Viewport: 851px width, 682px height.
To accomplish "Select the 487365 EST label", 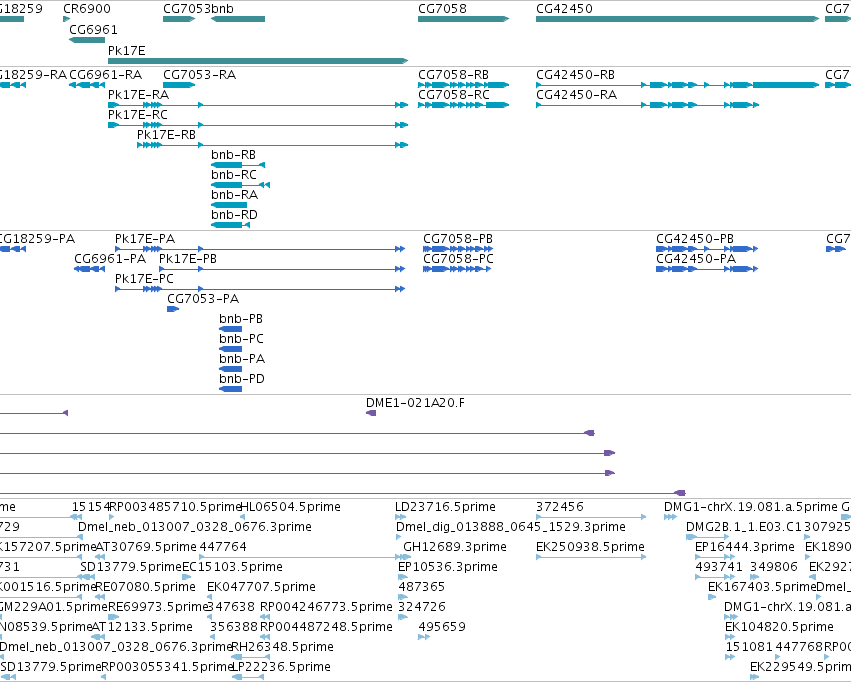I will tap(422, 587).
